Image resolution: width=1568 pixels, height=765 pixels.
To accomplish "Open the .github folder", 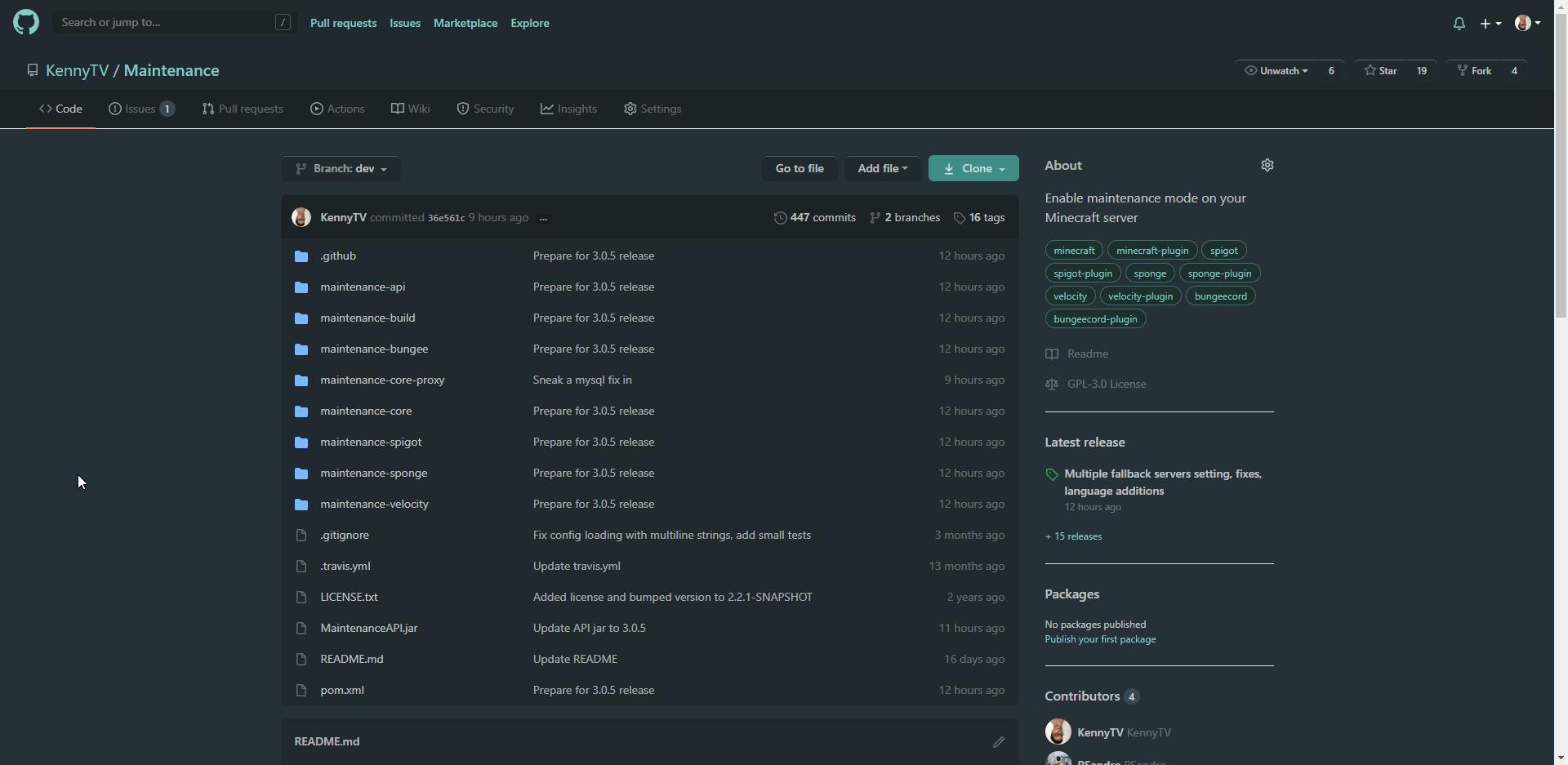I will click(x=338, y=256).
